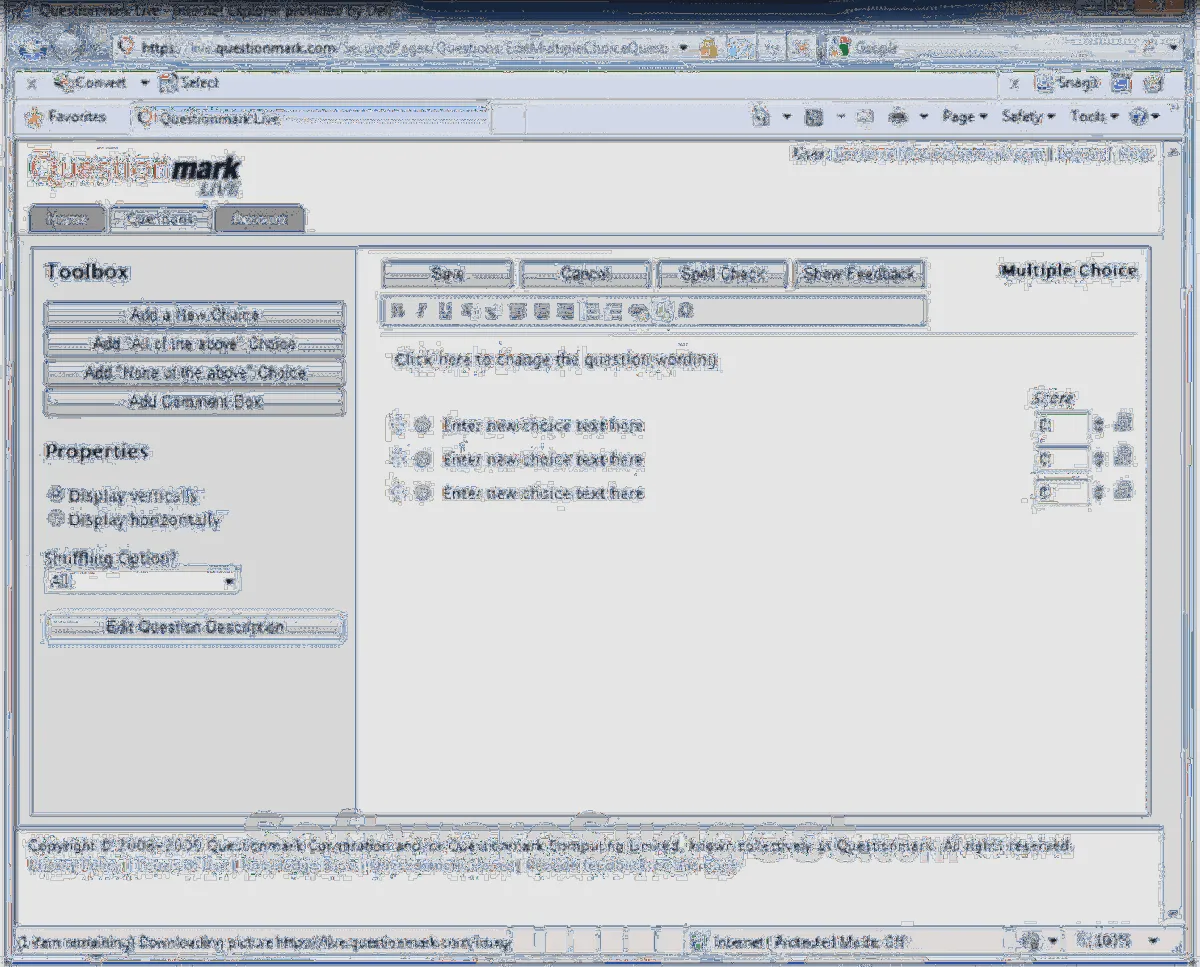Image resolution: width=1200 pixels, height=967 pixels.
Task: Click the Cancel button
Action: (585, 274)
